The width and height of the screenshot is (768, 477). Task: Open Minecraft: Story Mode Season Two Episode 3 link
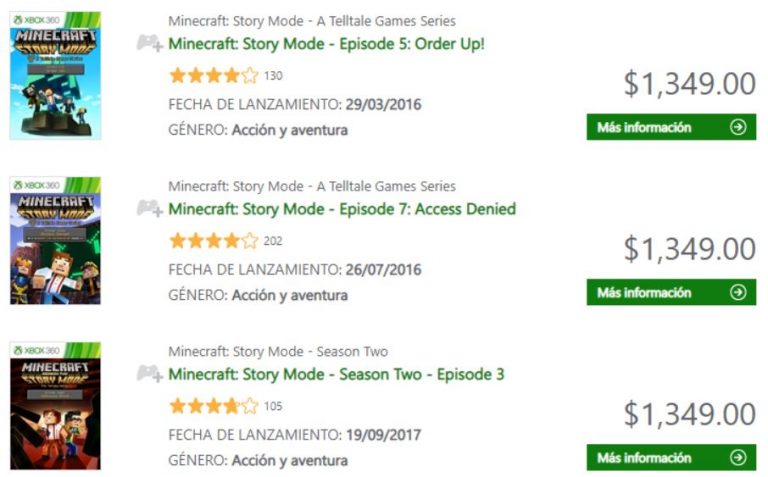click(x=336, y=374)
